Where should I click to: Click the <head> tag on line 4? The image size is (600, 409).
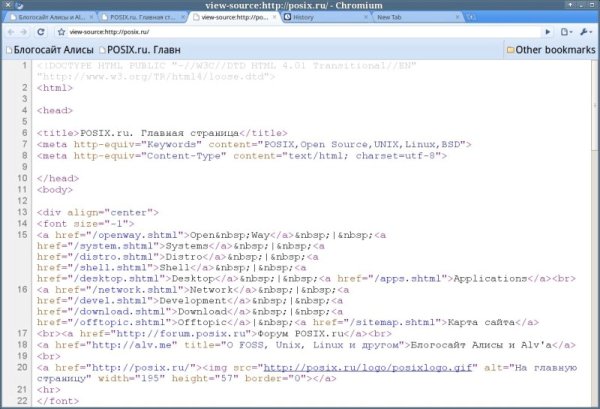pyautogui.click(x=55, y=111)
